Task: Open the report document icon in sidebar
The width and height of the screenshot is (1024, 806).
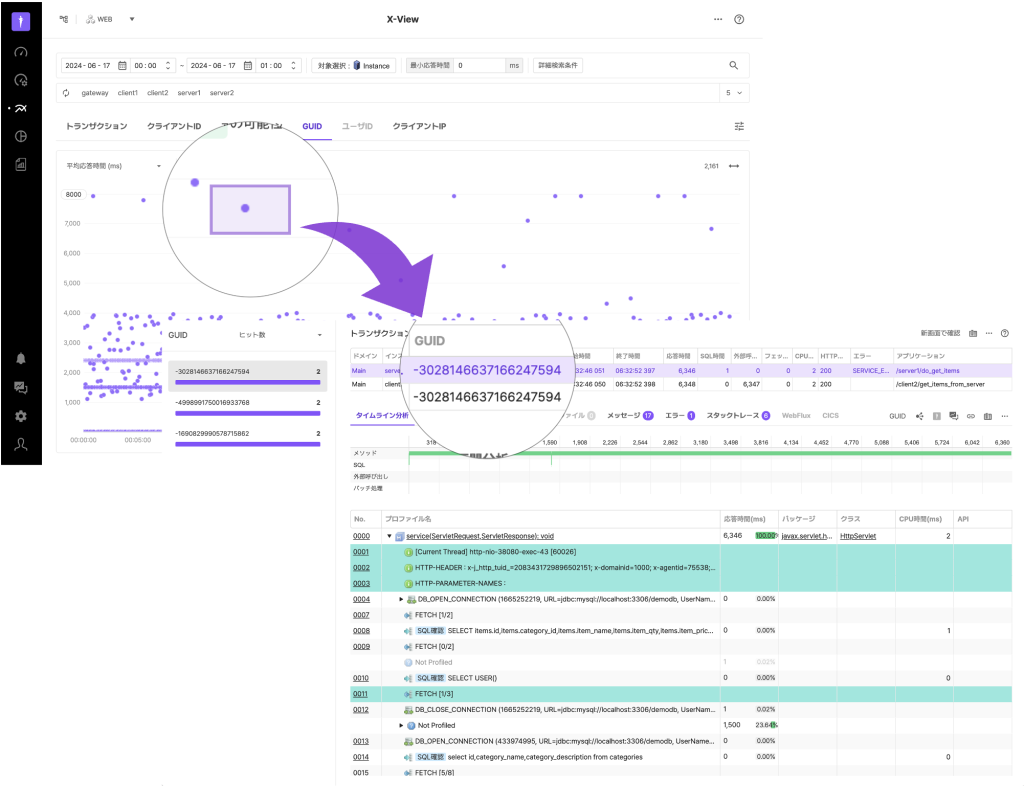Action: point(21,164)
